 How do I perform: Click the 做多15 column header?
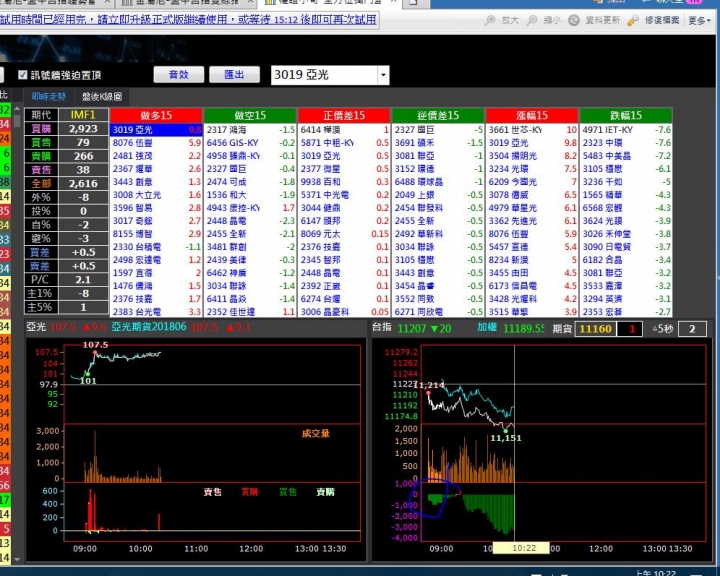pos(156,115)
